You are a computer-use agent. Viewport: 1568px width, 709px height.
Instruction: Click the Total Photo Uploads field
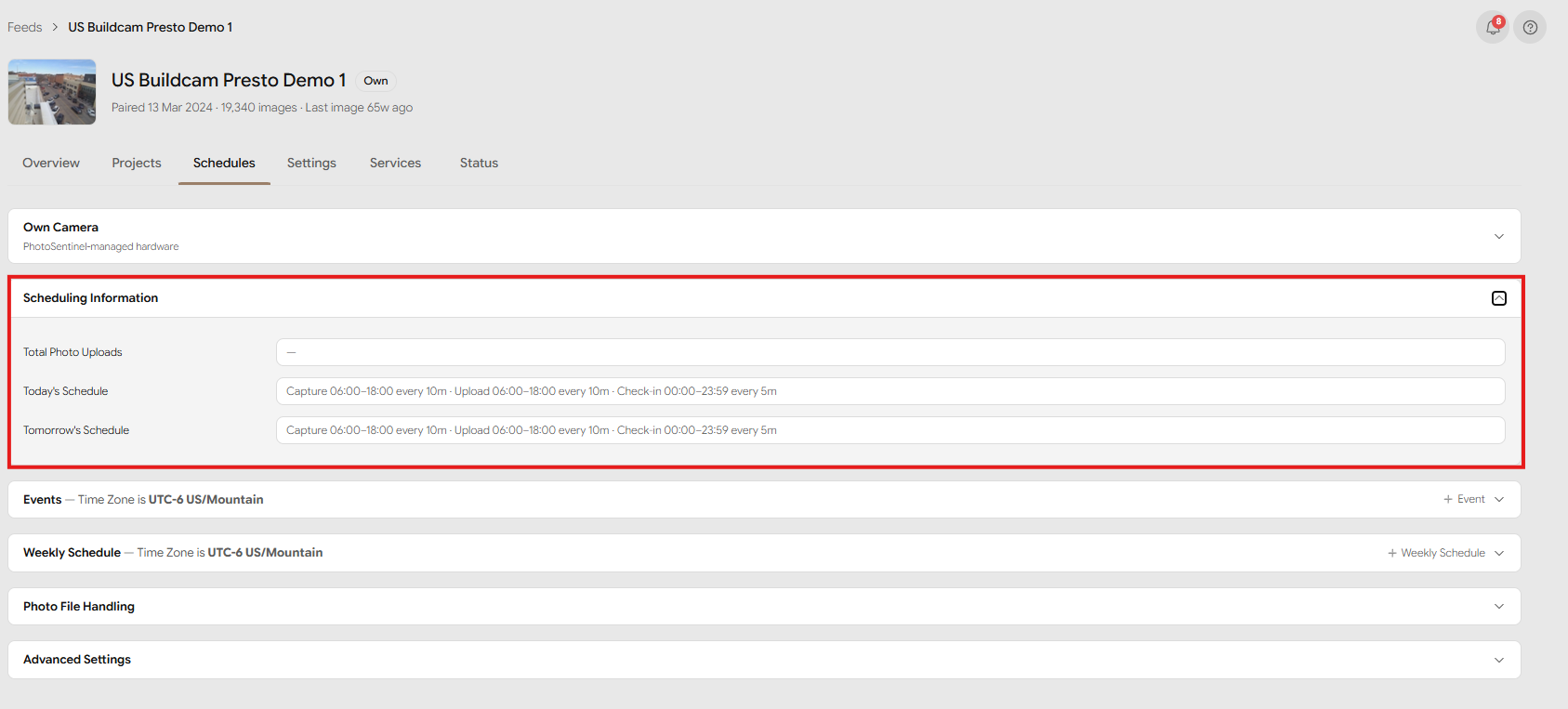(x=890, y=352)
